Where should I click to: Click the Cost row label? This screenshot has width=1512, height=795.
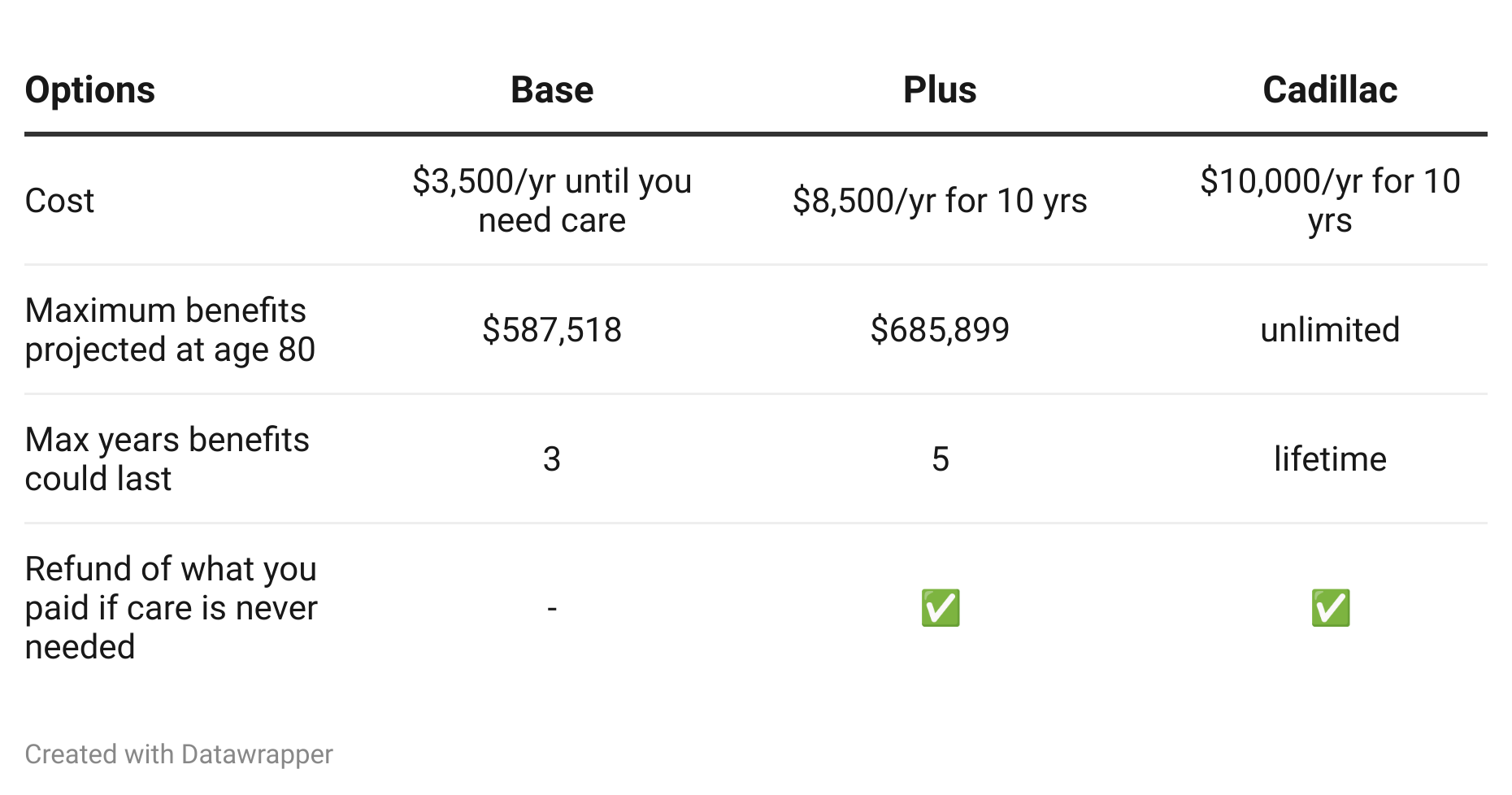coord(59,201)
